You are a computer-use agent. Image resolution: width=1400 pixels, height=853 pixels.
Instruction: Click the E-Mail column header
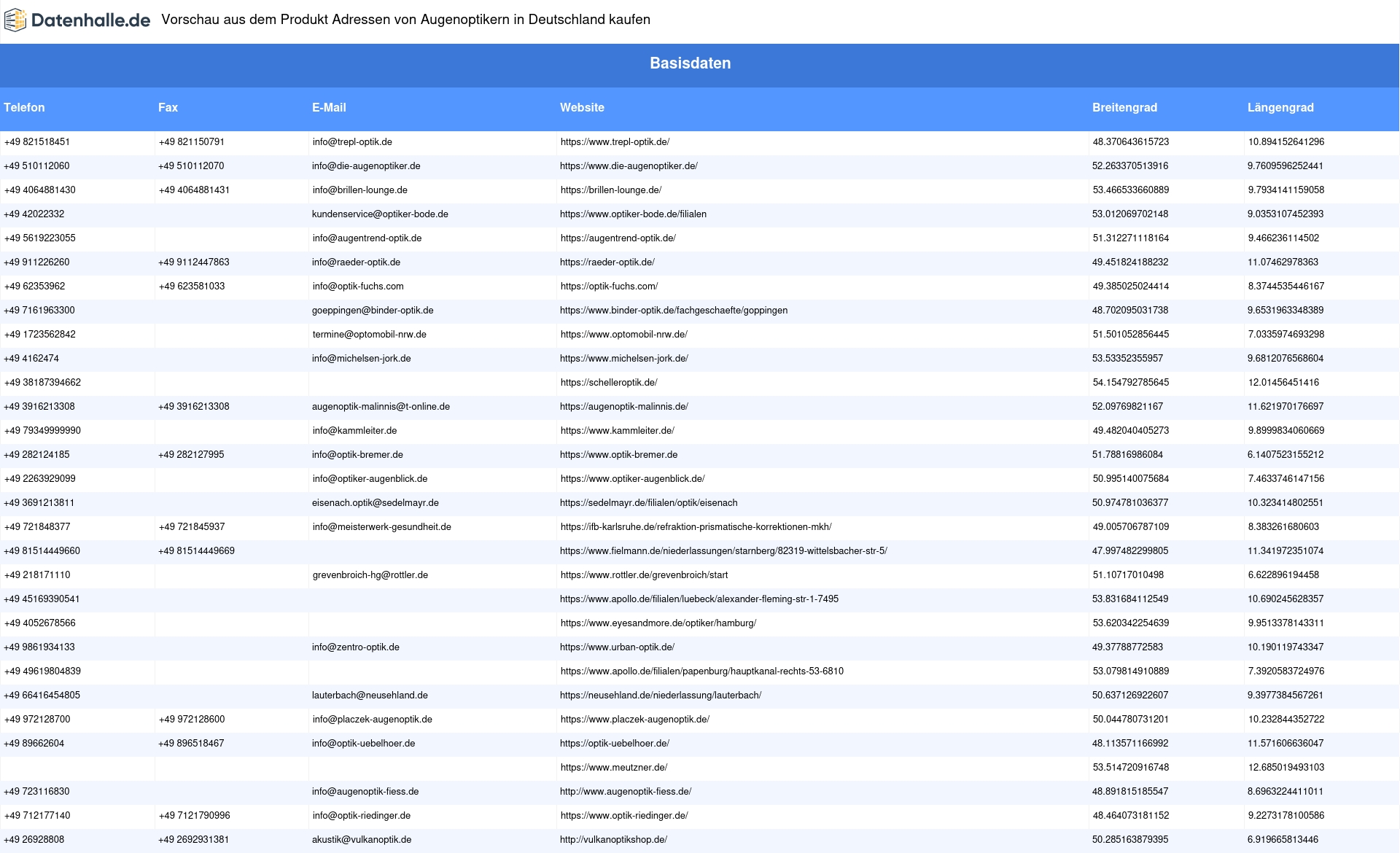click(x=329, y=107)
